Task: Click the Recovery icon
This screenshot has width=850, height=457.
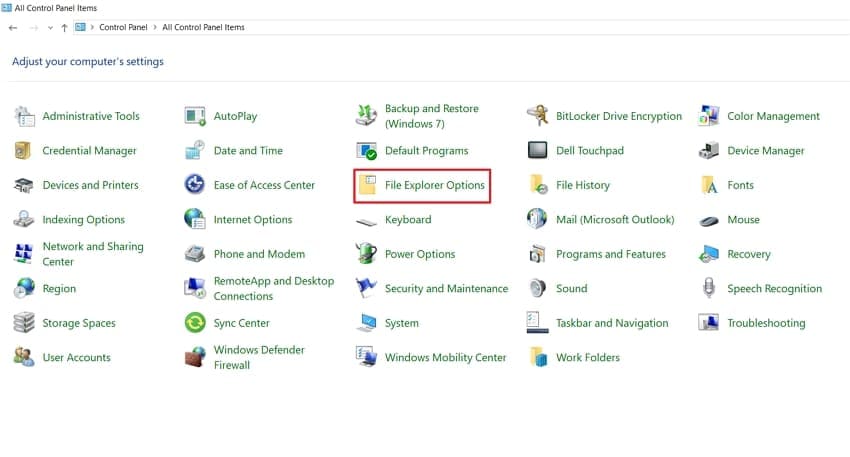Action: pyautogui.click(x=709, y=254)
